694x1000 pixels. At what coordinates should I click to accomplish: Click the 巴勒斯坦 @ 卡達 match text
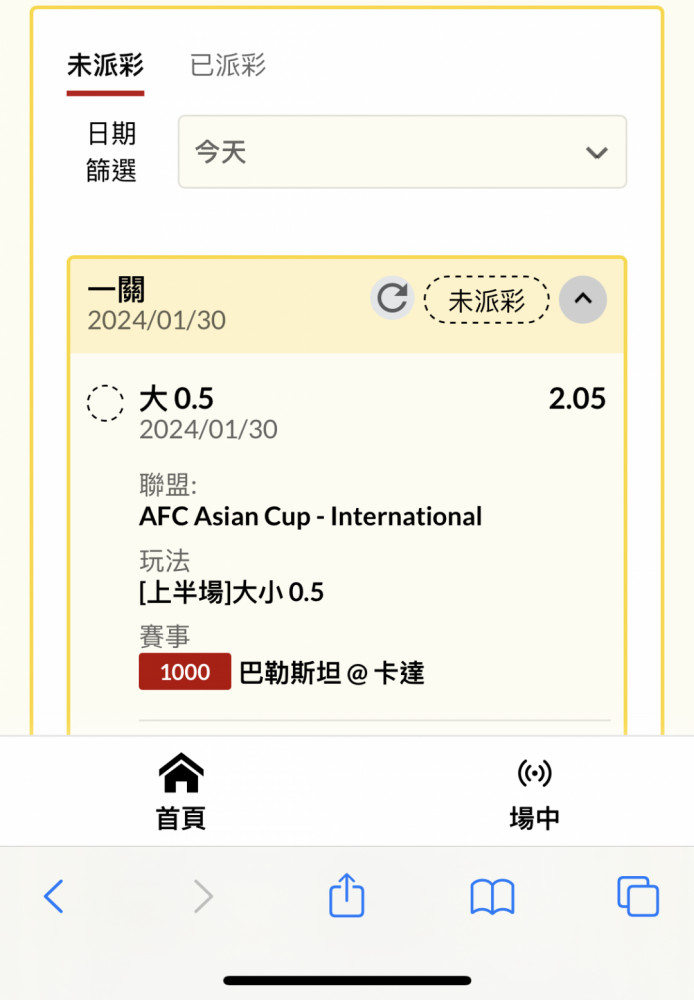click(332, 673)
